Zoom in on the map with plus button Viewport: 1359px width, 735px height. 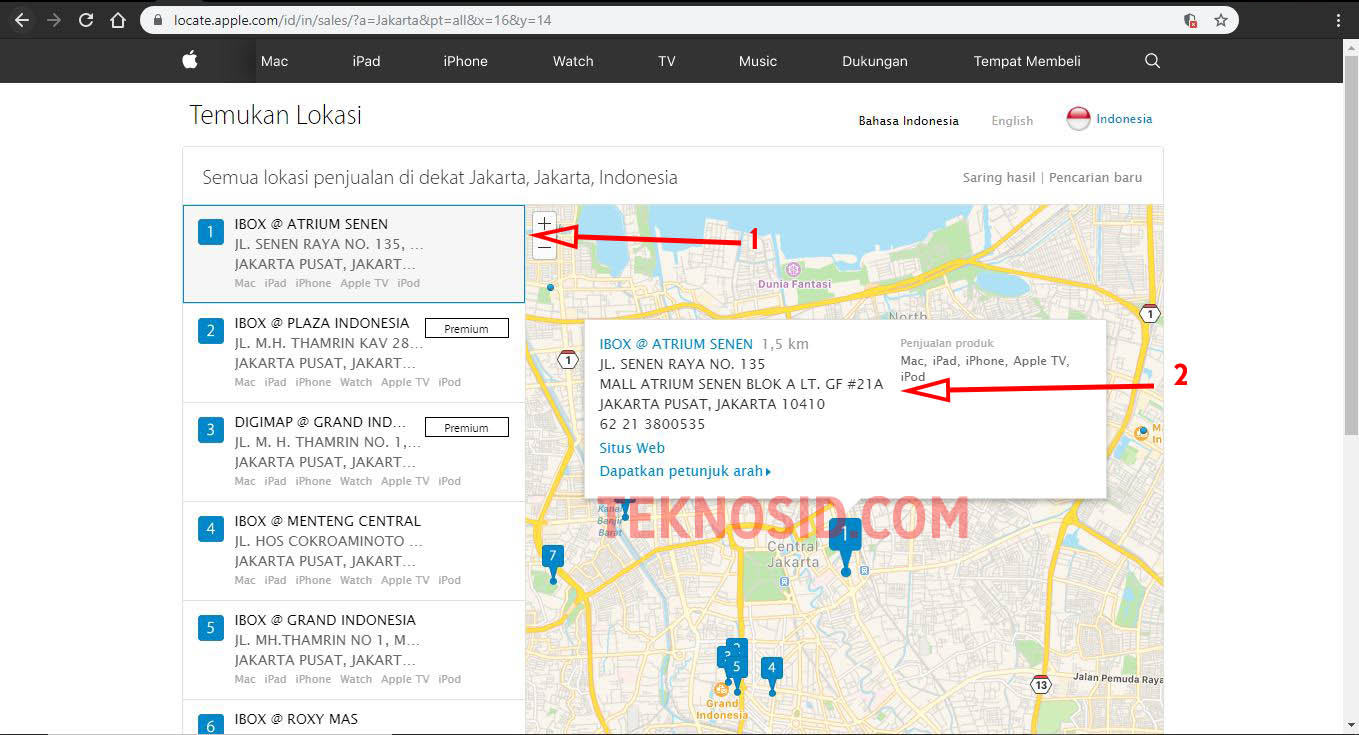(x=544, y=223)
